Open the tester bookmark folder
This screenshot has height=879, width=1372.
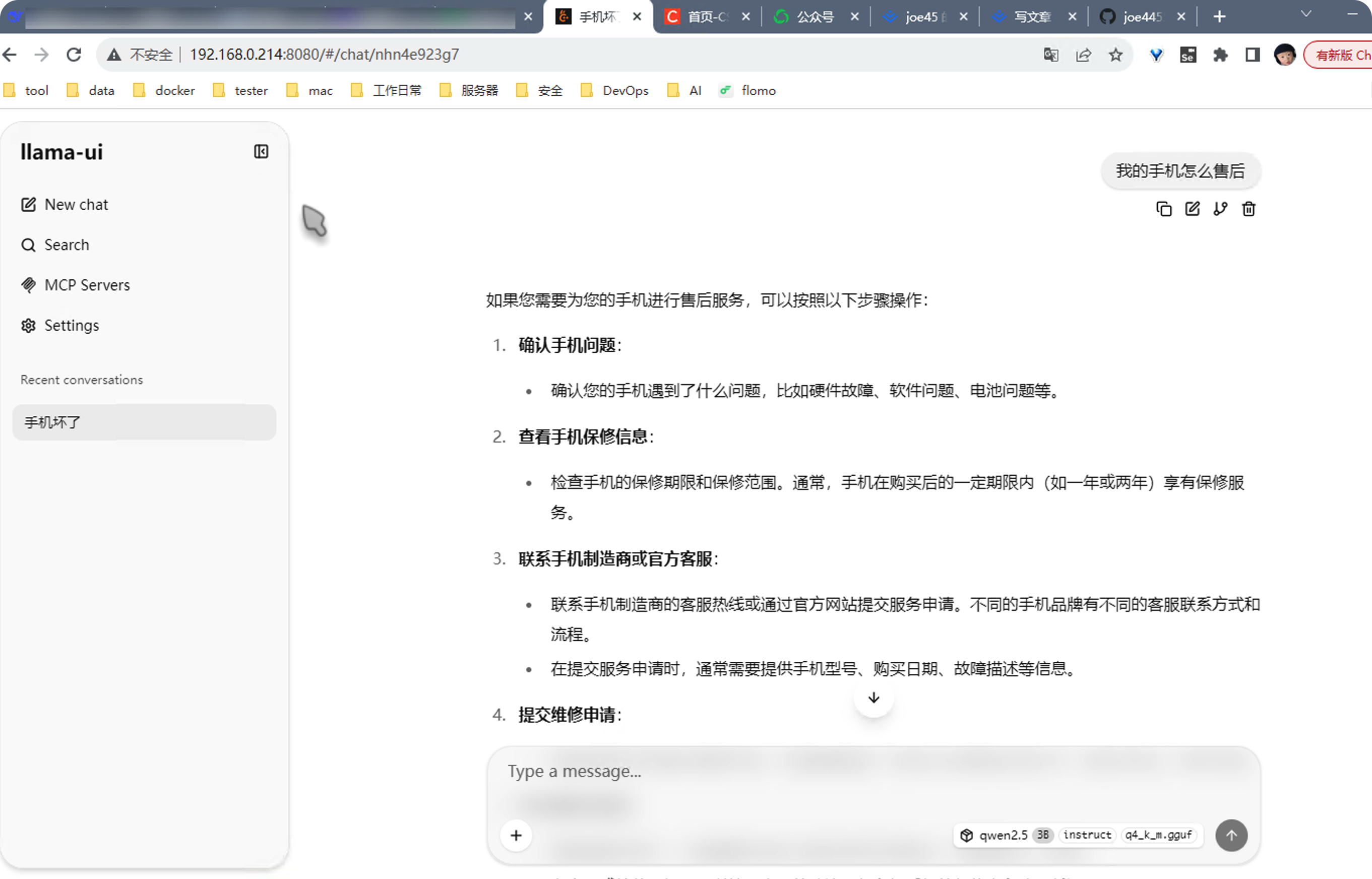(x=240, y=90)
